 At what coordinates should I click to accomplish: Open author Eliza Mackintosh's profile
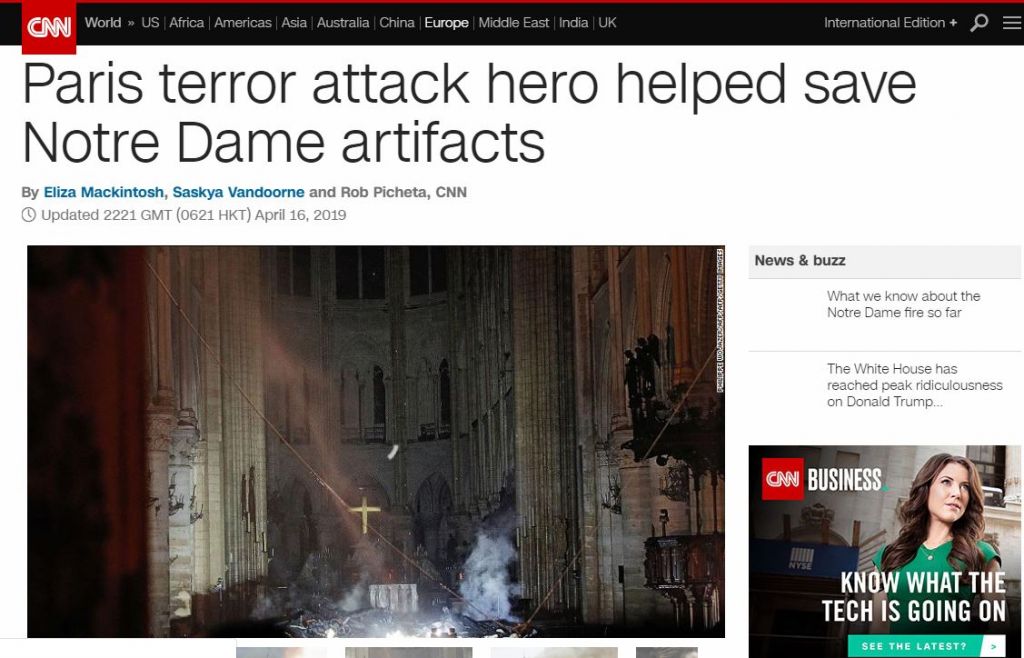[x=104, y=193]
